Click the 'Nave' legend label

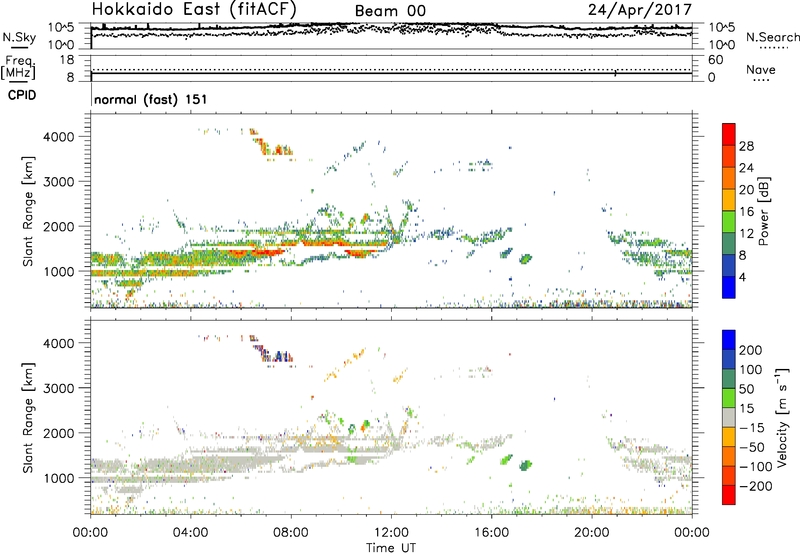pyautogui.click(x=761, y=69)
